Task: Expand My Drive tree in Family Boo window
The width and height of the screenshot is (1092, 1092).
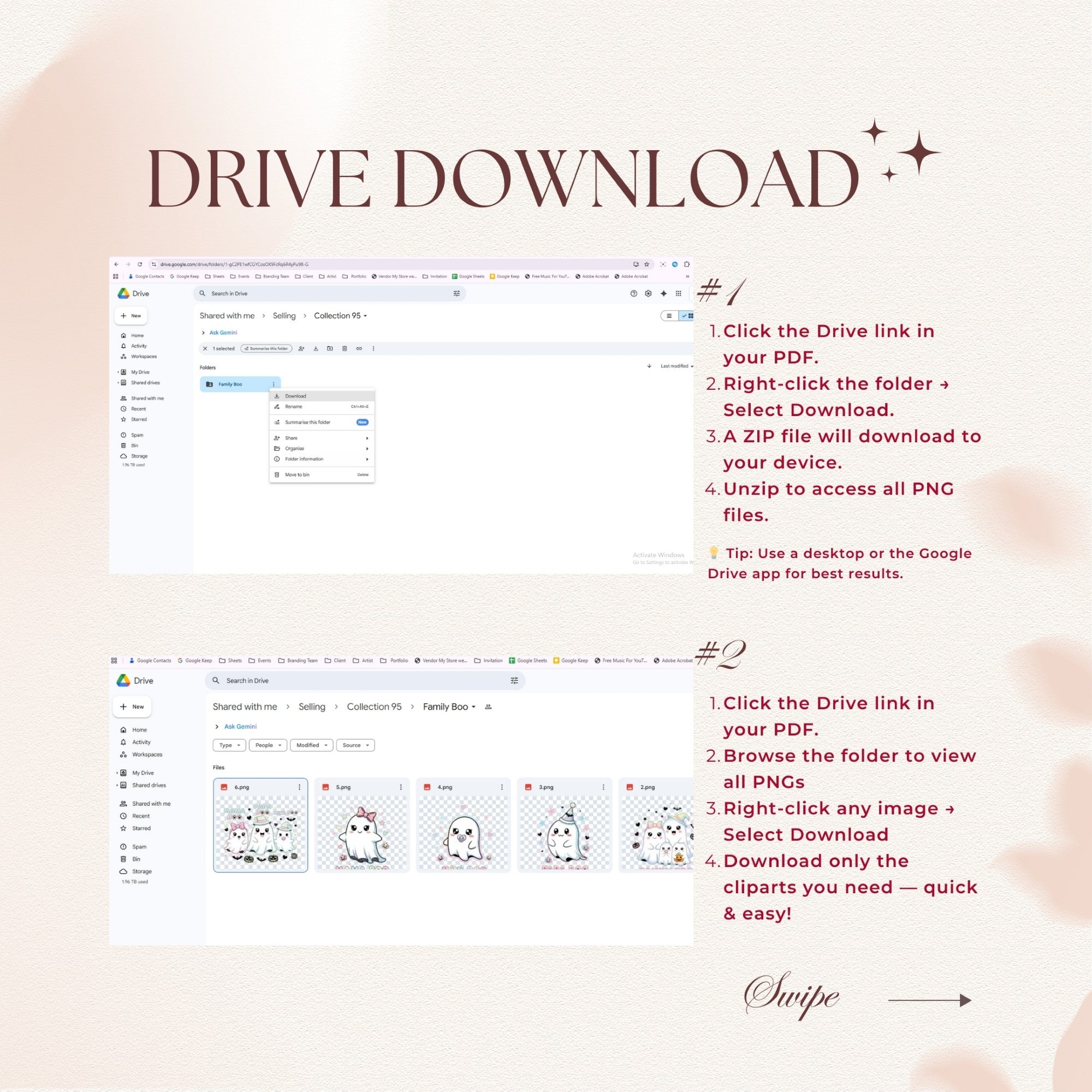Action: point(117,773)
